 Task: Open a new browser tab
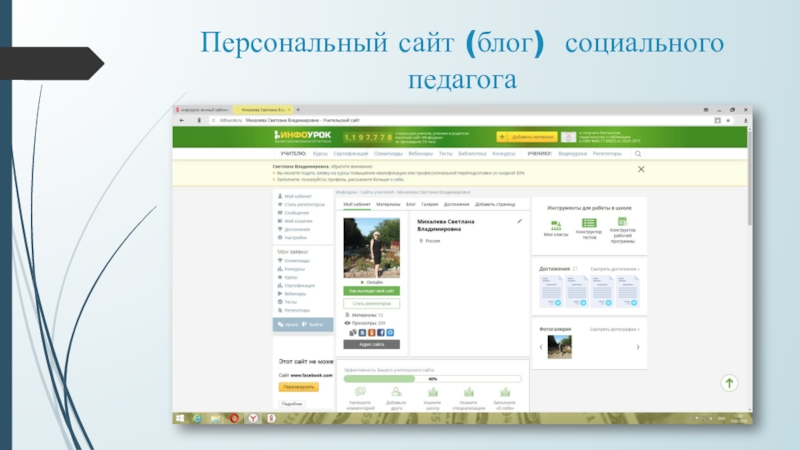coord(298,107)
